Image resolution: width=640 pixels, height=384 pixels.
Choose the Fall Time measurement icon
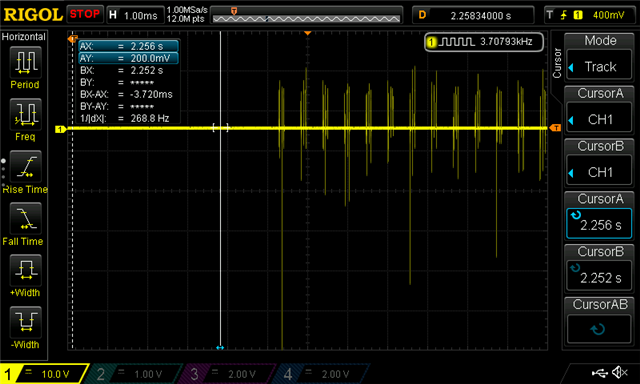(x=25, y=218)
